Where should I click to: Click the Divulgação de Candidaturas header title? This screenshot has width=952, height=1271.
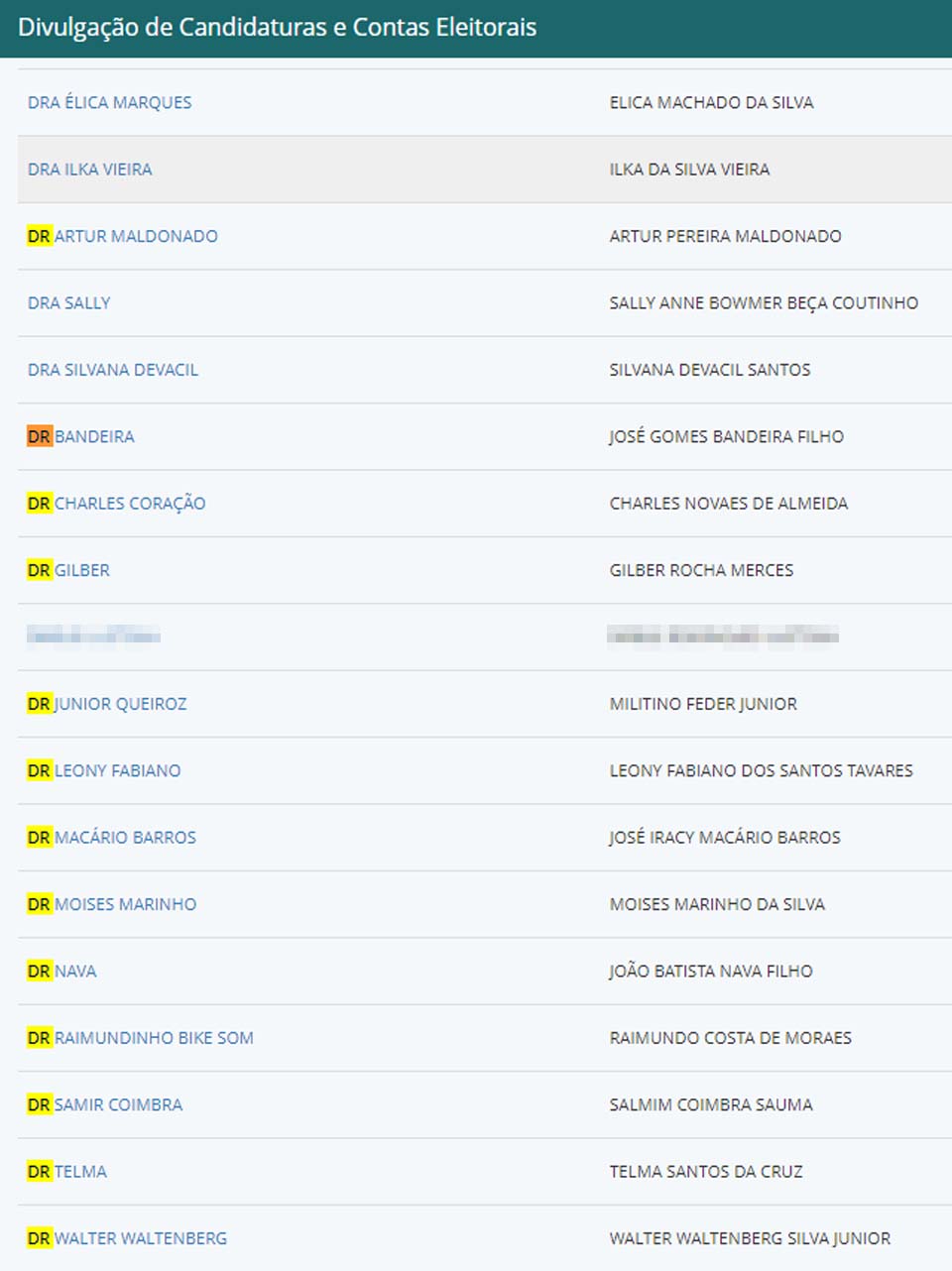[x=277, y=28]
